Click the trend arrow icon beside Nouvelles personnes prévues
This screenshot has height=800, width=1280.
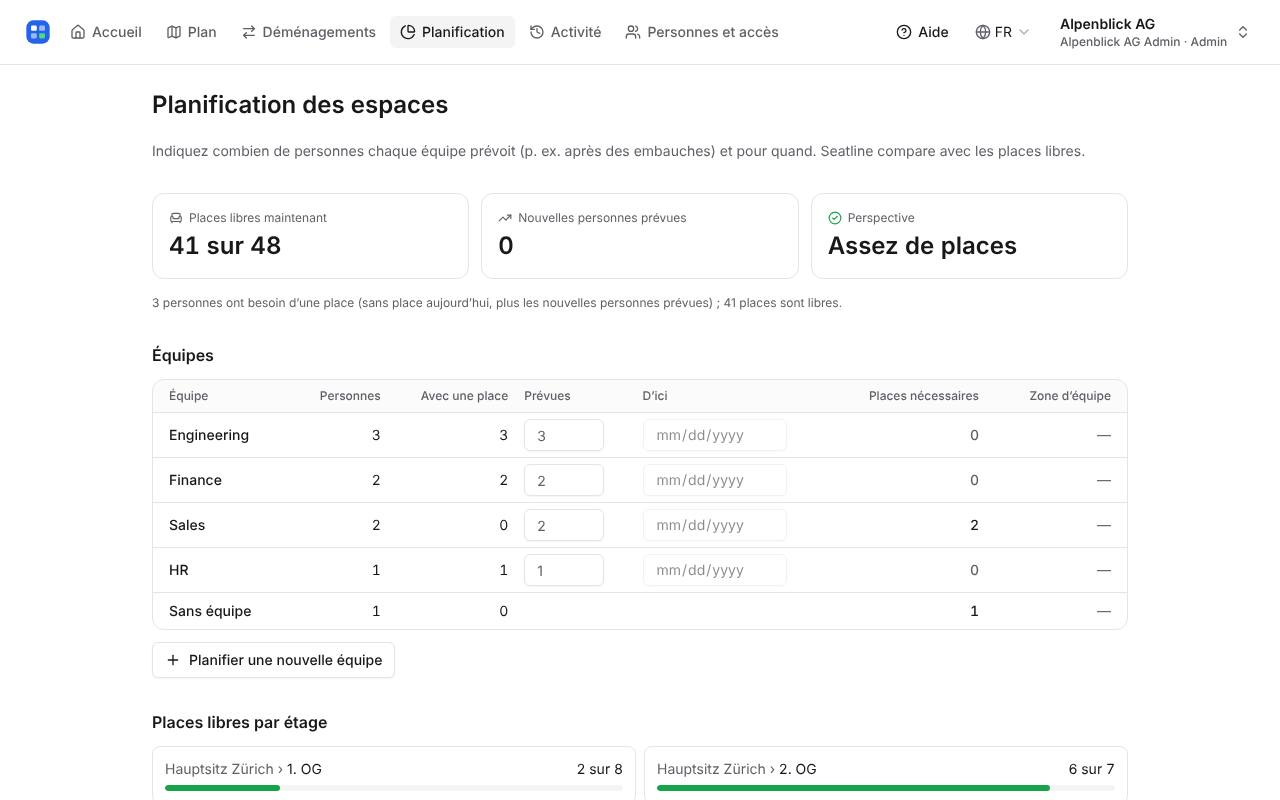coord(505,218)
